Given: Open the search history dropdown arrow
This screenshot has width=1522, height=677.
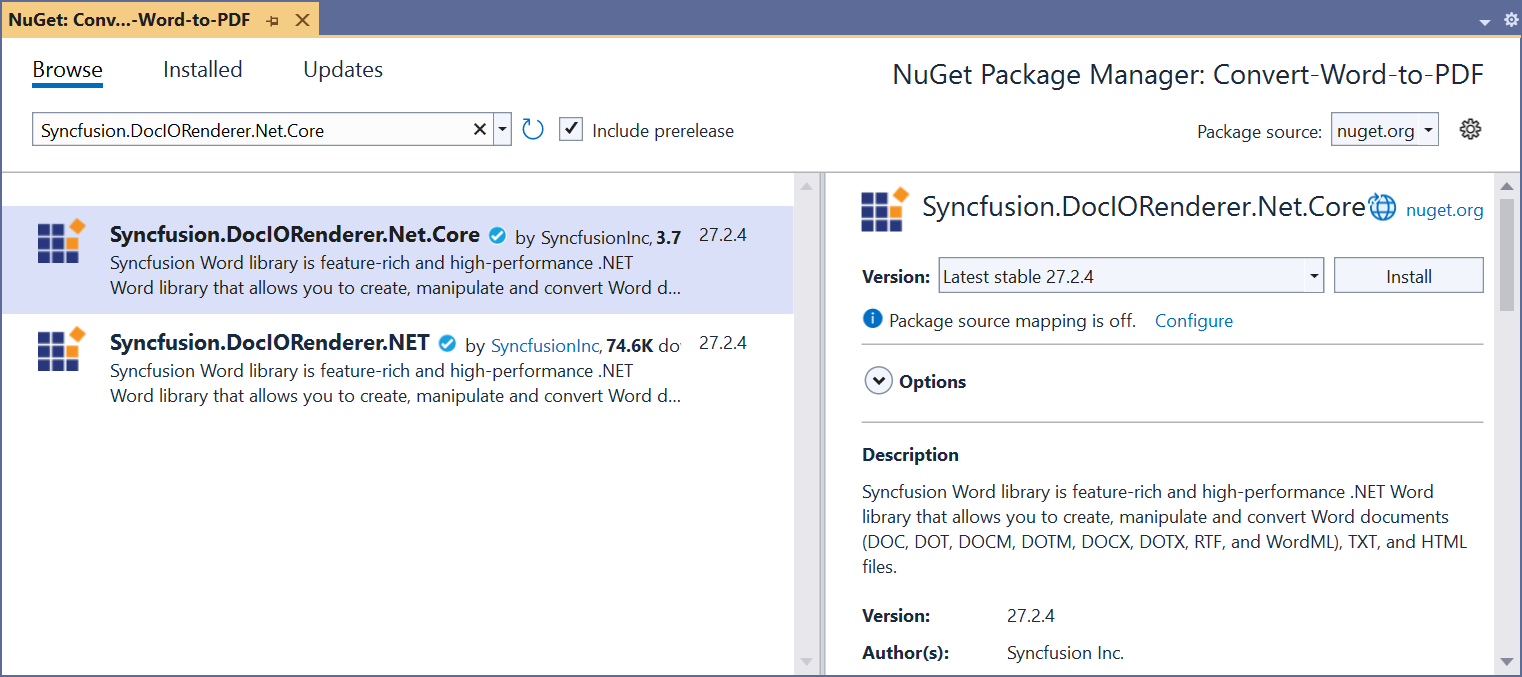Looking at the screenshot, I should click(x=503, y=129).
